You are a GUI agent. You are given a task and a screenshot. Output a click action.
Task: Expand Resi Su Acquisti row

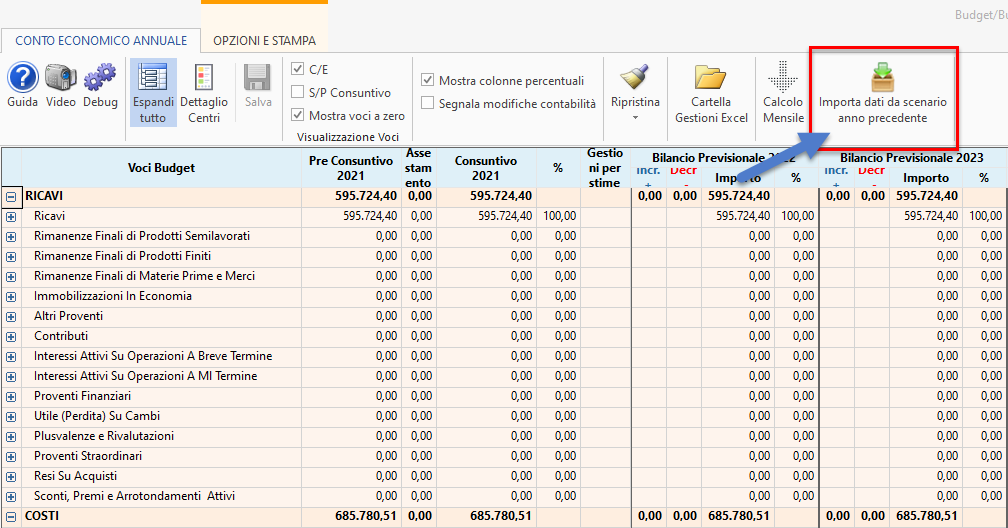11,477
